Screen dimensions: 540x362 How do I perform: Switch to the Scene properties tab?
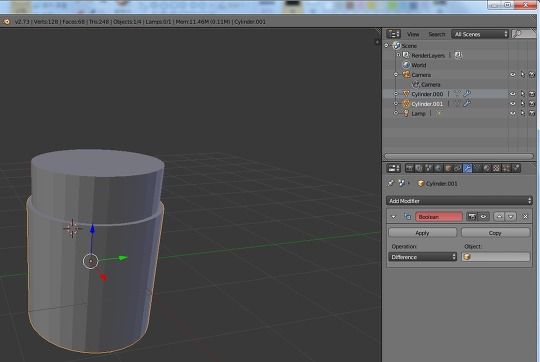428,168
